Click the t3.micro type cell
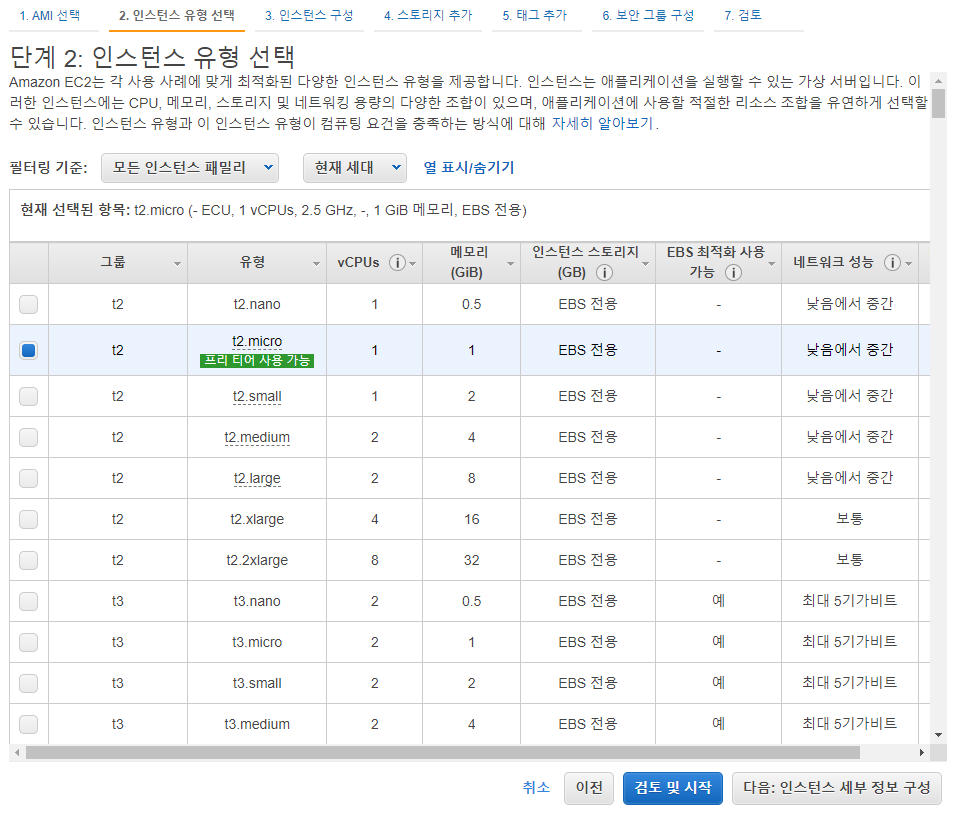The height and width of the screenshot is (816, 956). pyautogui.click(x=257, y=642)
